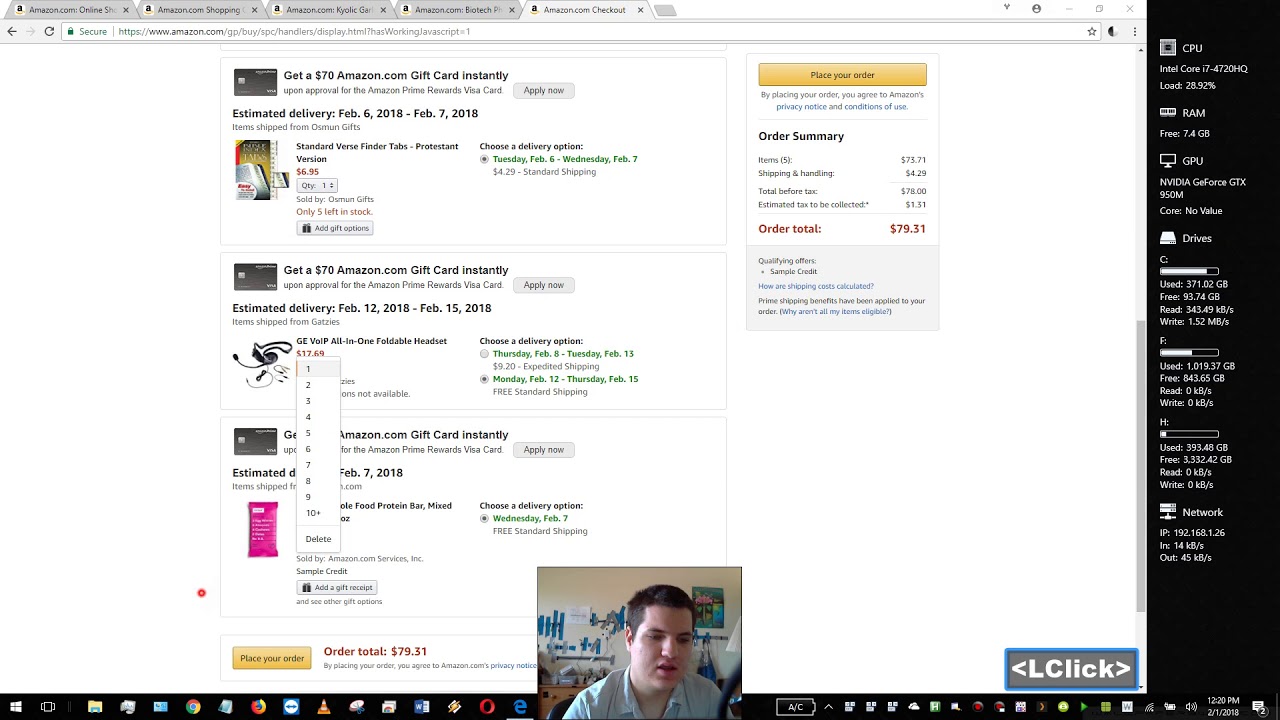Viewport: 1280px width, 720px height.
Task: Click the page vertical scrollbar
Action: coord(1141,465)
